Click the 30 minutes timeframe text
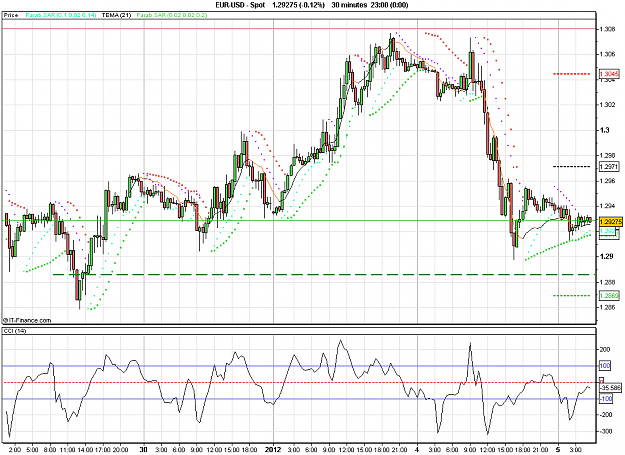The image size is (625, 455). pos(349,5)
